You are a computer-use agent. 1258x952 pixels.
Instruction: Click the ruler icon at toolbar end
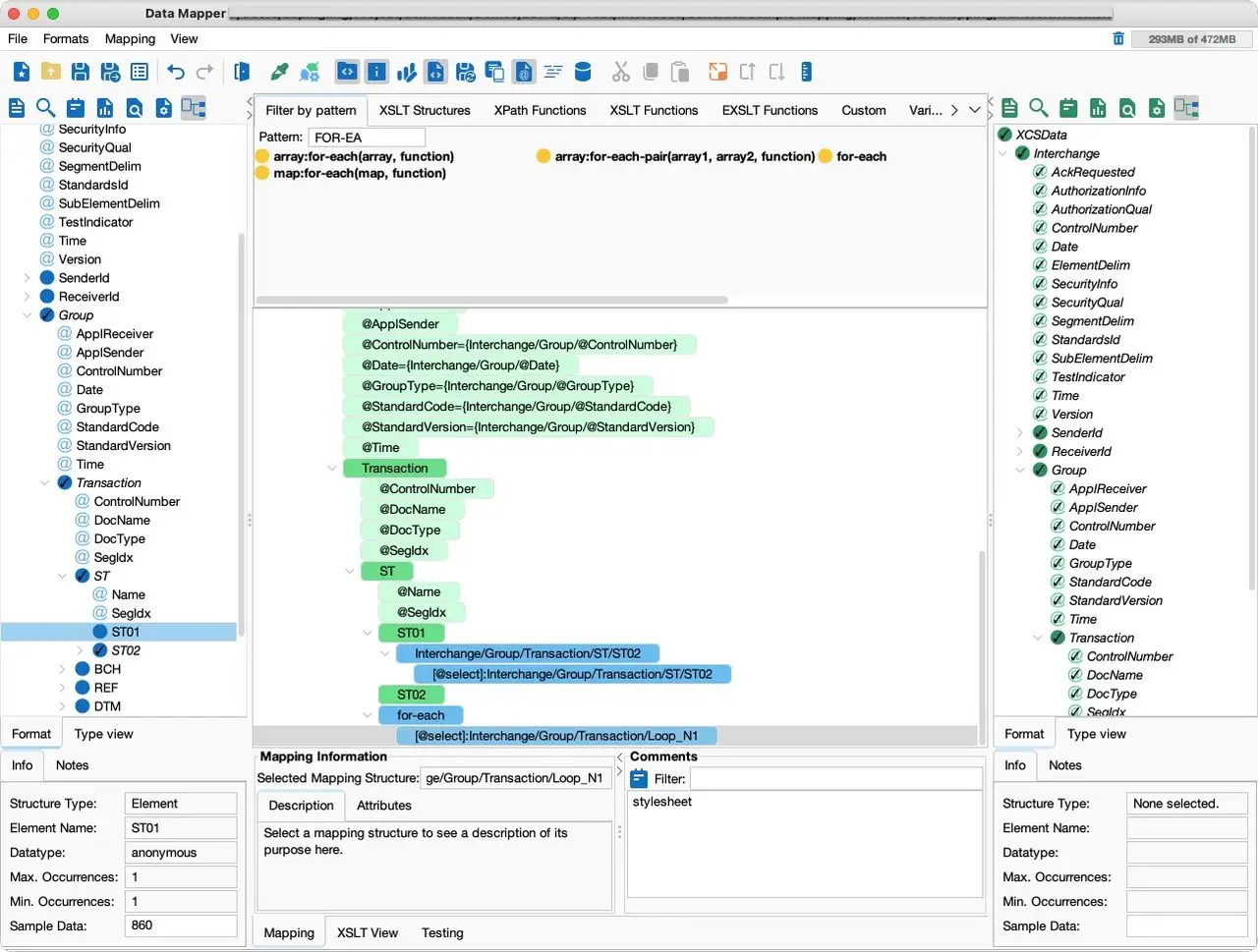click(806, 72)
